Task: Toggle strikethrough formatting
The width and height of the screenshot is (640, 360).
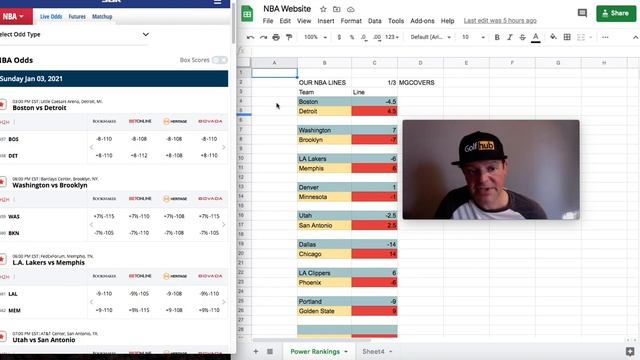Action: [522, 37]
